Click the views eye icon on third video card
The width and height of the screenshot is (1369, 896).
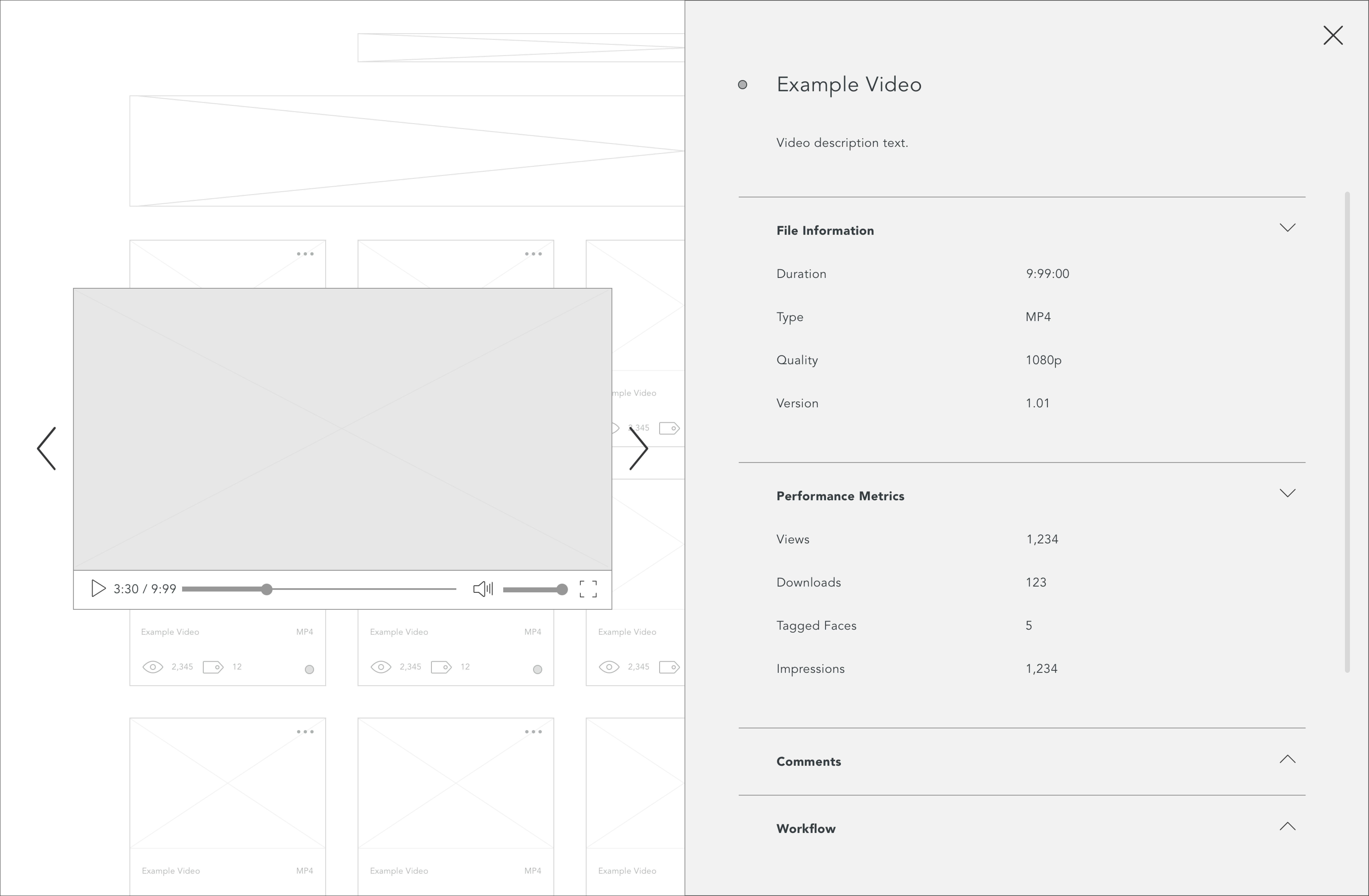(609, 667)
